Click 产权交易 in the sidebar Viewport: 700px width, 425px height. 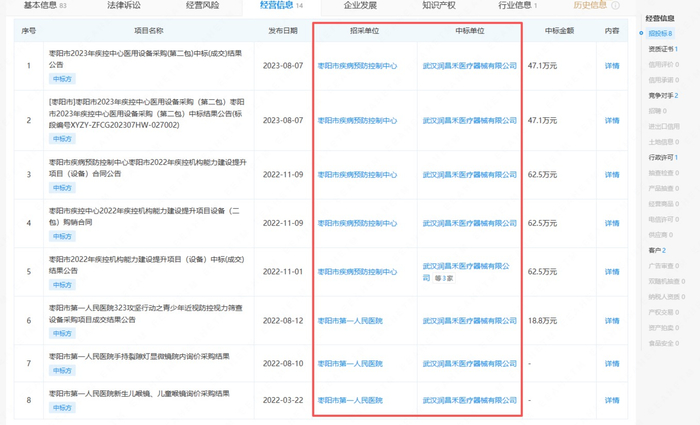pos(664,312)
